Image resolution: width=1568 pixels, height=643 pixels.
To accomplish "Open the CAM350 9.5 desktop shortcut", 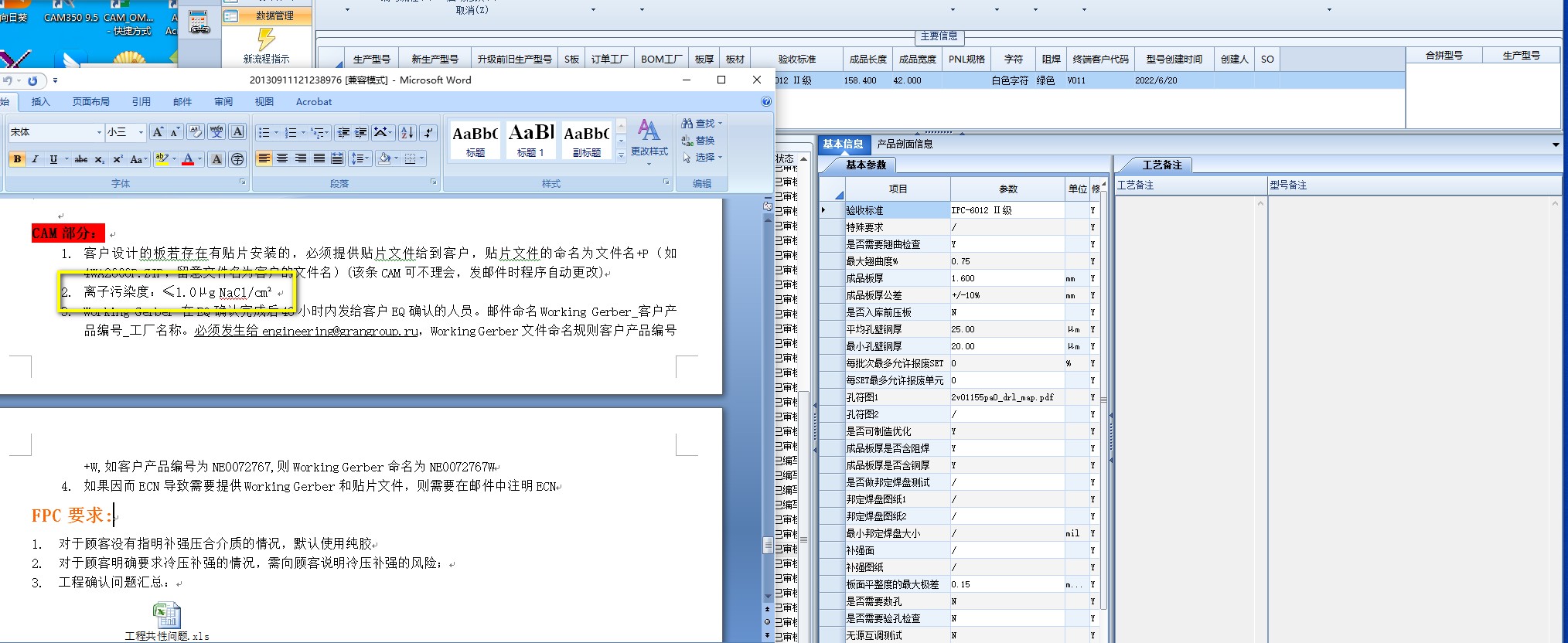I will (x=71, y=12).
